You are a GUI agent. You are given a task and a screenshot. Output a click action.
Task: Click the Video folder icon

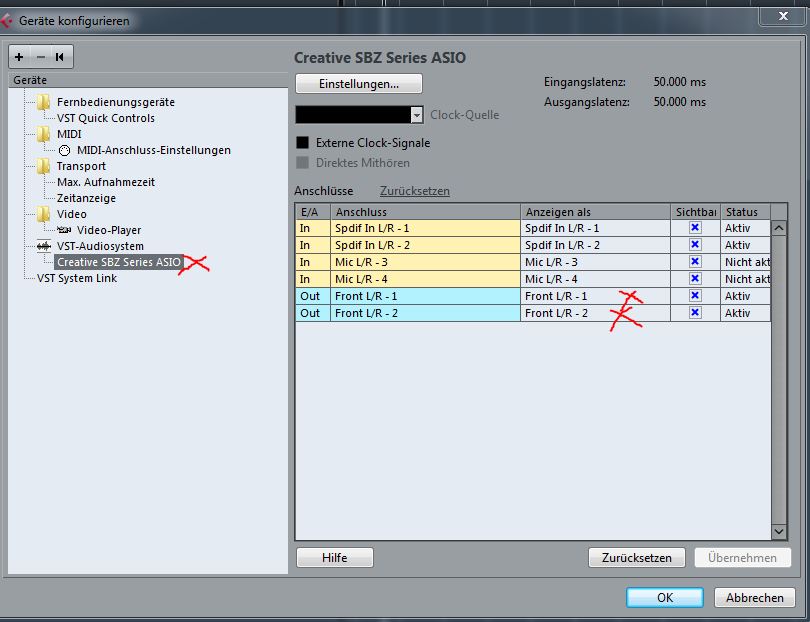(x=43, y=214)
